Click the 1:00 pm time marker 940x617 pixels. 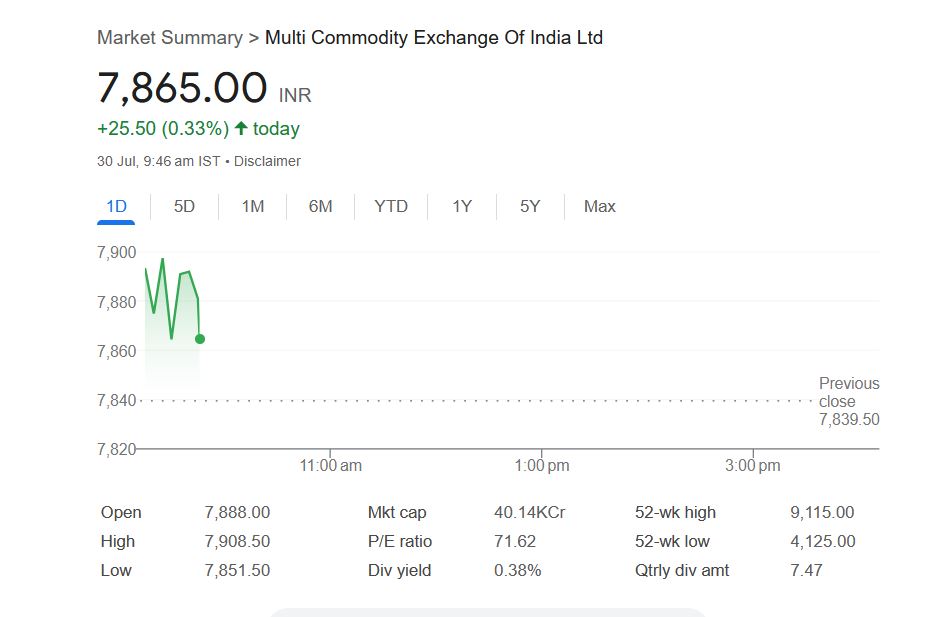point(542,465)
